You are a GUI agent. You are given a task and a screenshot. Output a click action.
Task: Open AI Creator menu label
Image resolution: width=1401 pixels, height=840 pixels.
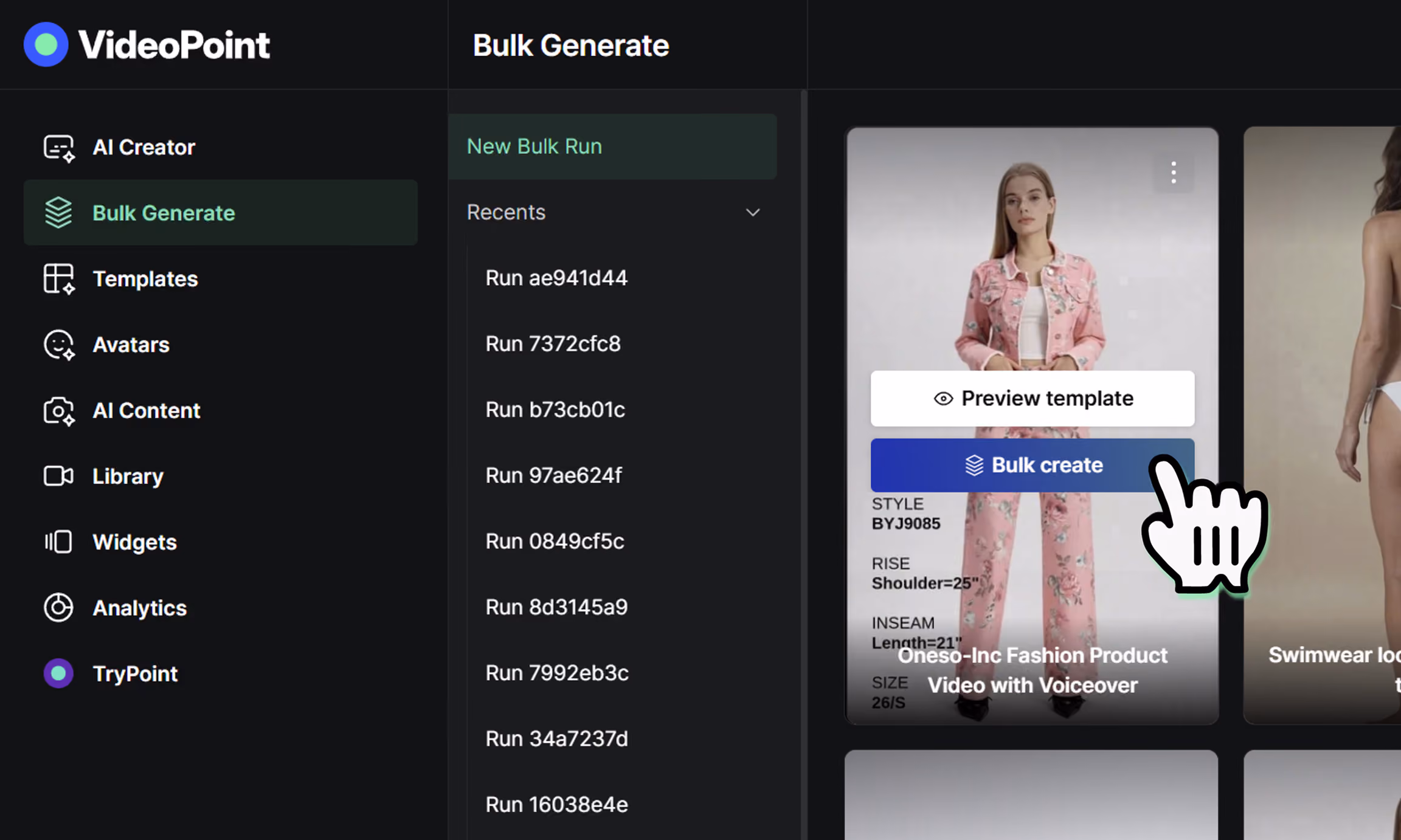pos(144,147)
